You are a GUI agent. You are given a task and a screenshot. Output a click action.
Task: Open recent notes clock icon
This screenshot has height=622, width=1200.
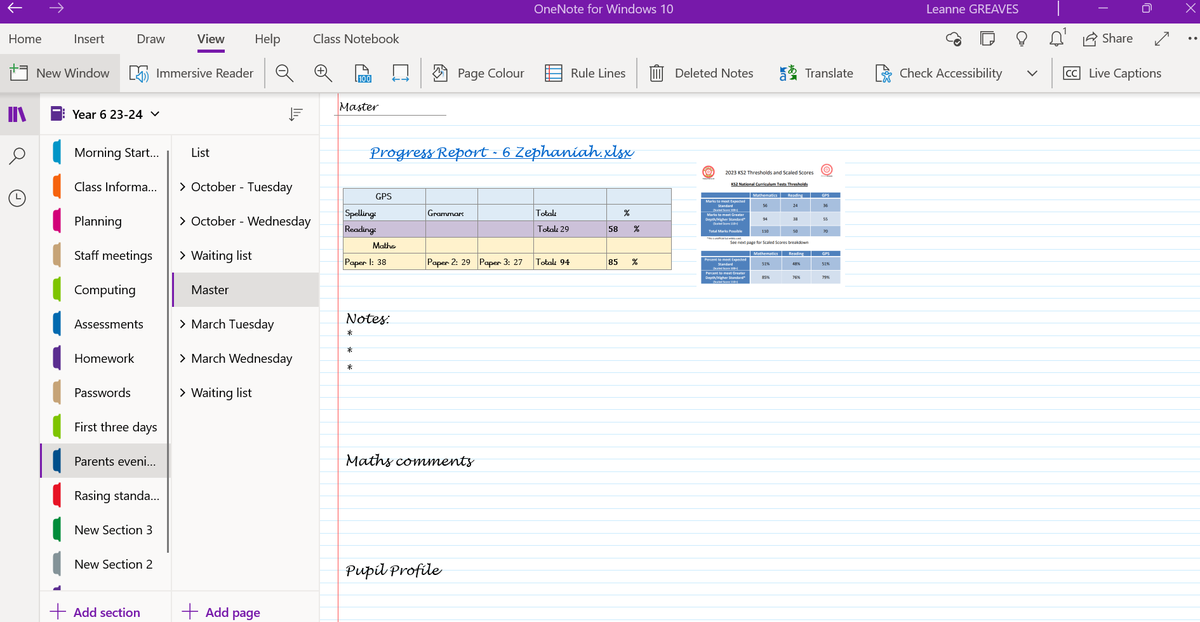[x=16, y=198]
